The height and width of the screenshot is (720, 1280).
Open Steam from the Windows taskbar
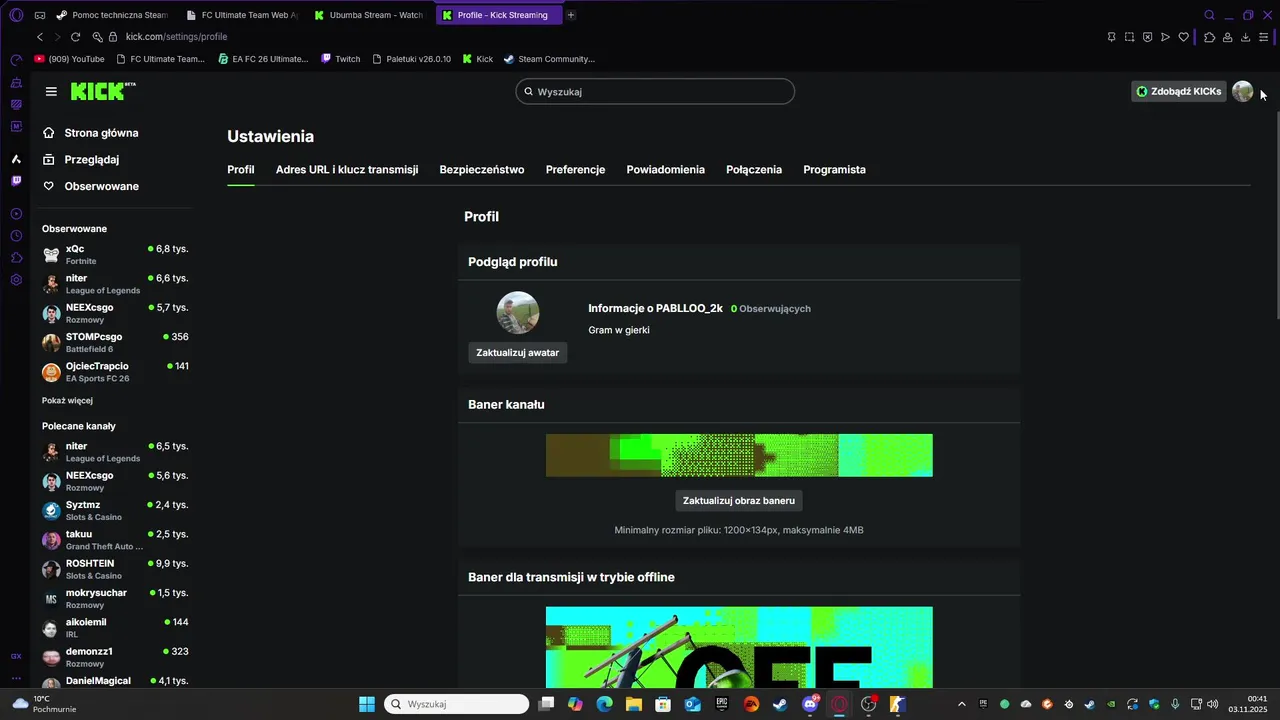click(780, 704)
